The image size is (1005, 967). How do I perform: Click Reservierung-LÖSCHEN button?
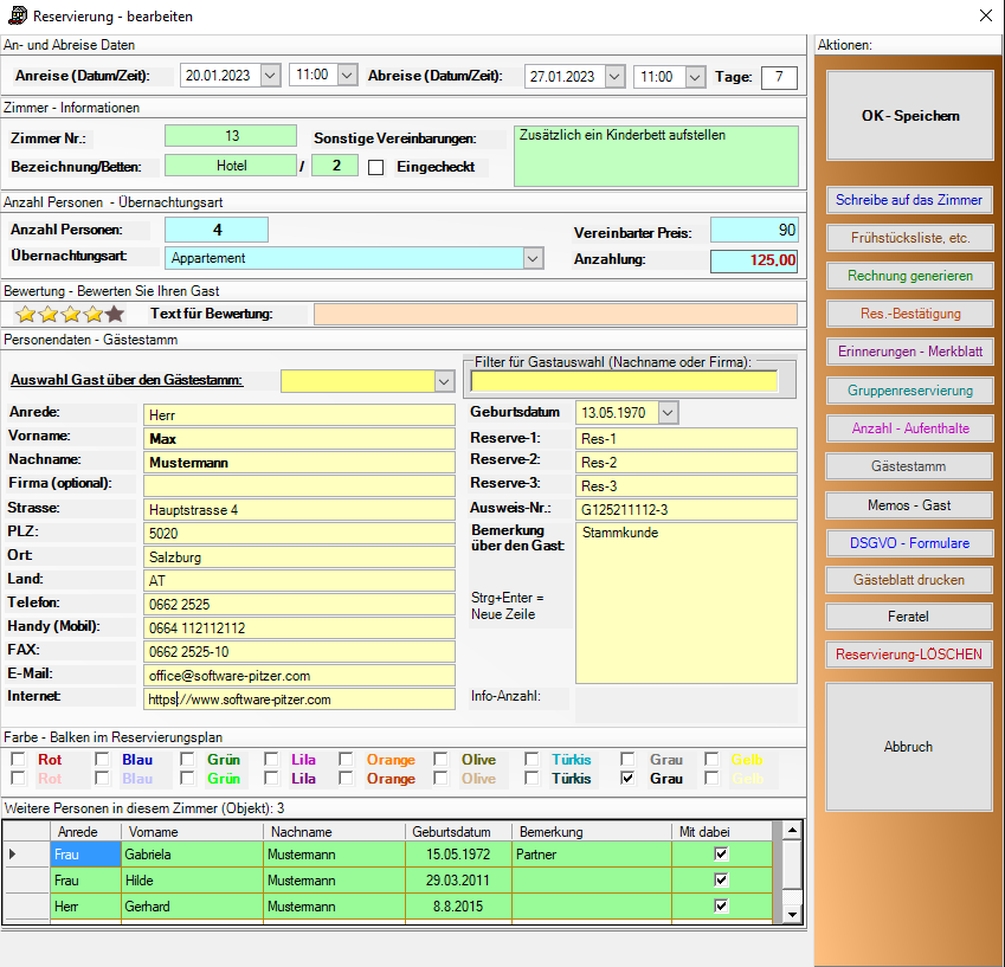click(909, 655)
